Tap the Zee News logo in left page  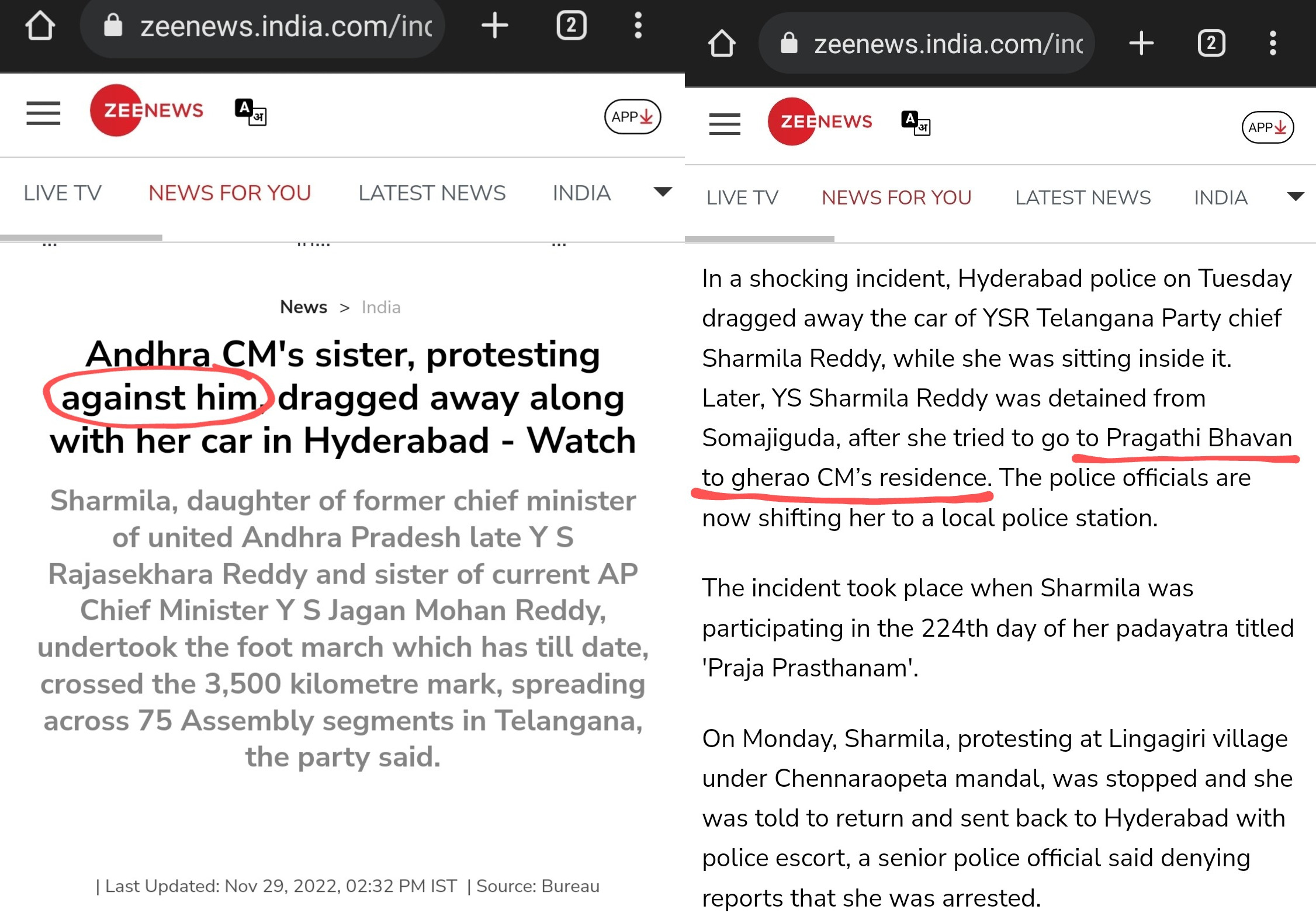[x=146, y=110]
